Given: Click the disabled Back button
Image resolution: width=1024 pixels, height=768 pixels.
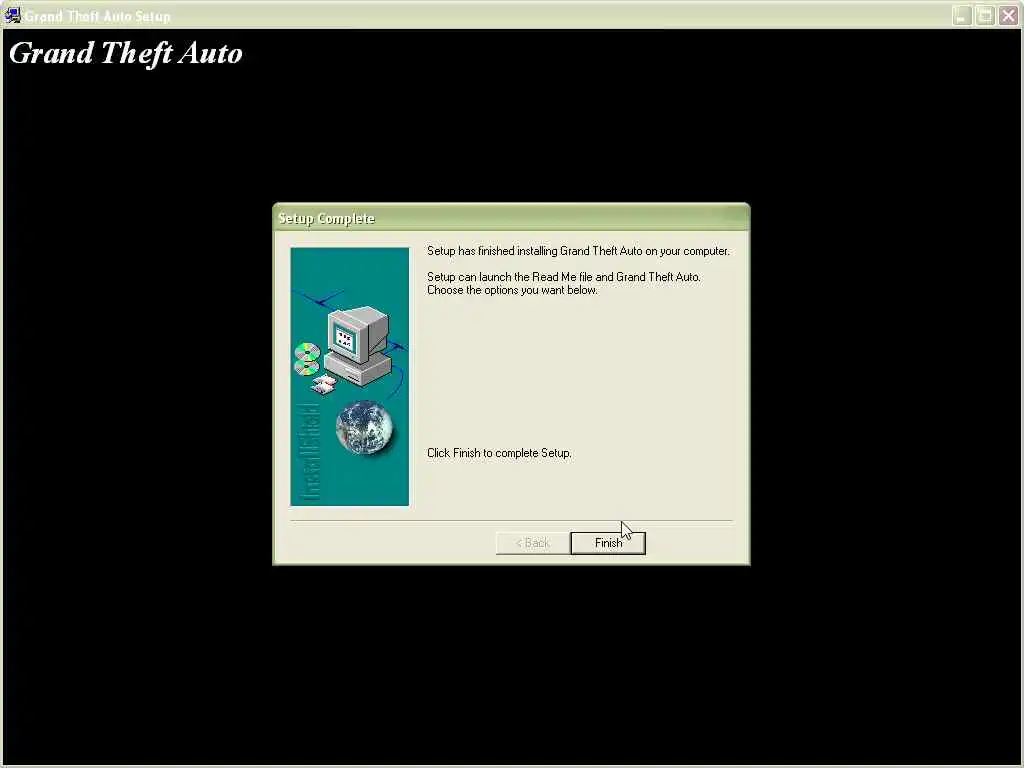Looking at the screenshot, I should (x=533, y=543).
